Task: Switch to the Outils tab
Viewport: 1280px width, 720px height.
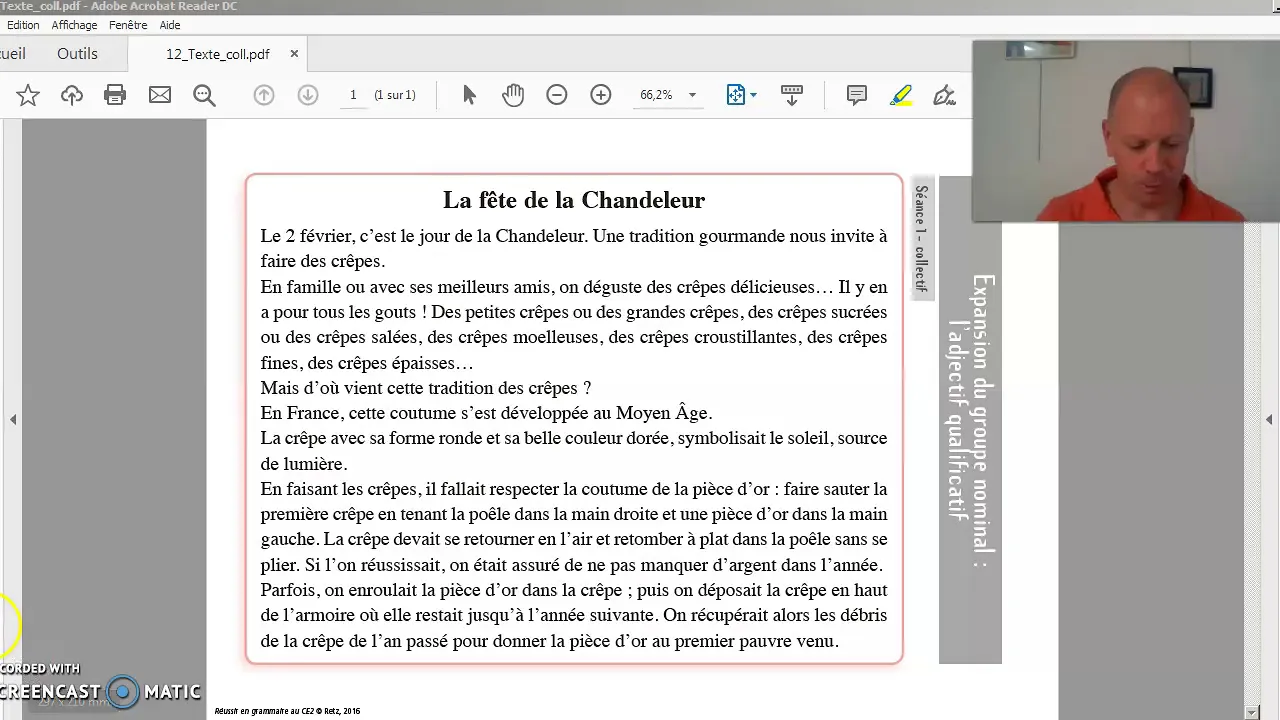Action: [x=77, y=54]
